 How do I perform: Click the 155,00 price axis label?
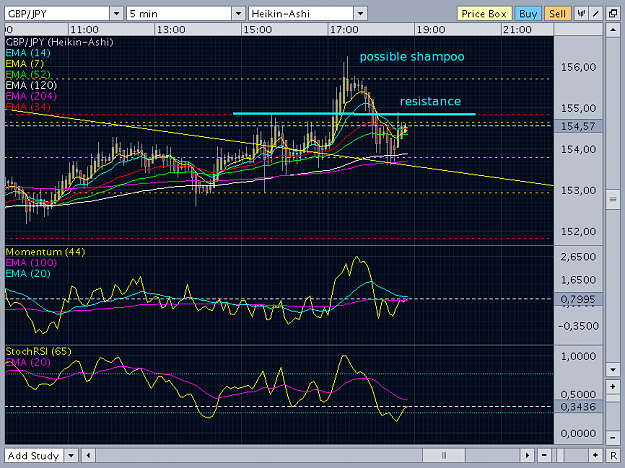tap(578, 108)
